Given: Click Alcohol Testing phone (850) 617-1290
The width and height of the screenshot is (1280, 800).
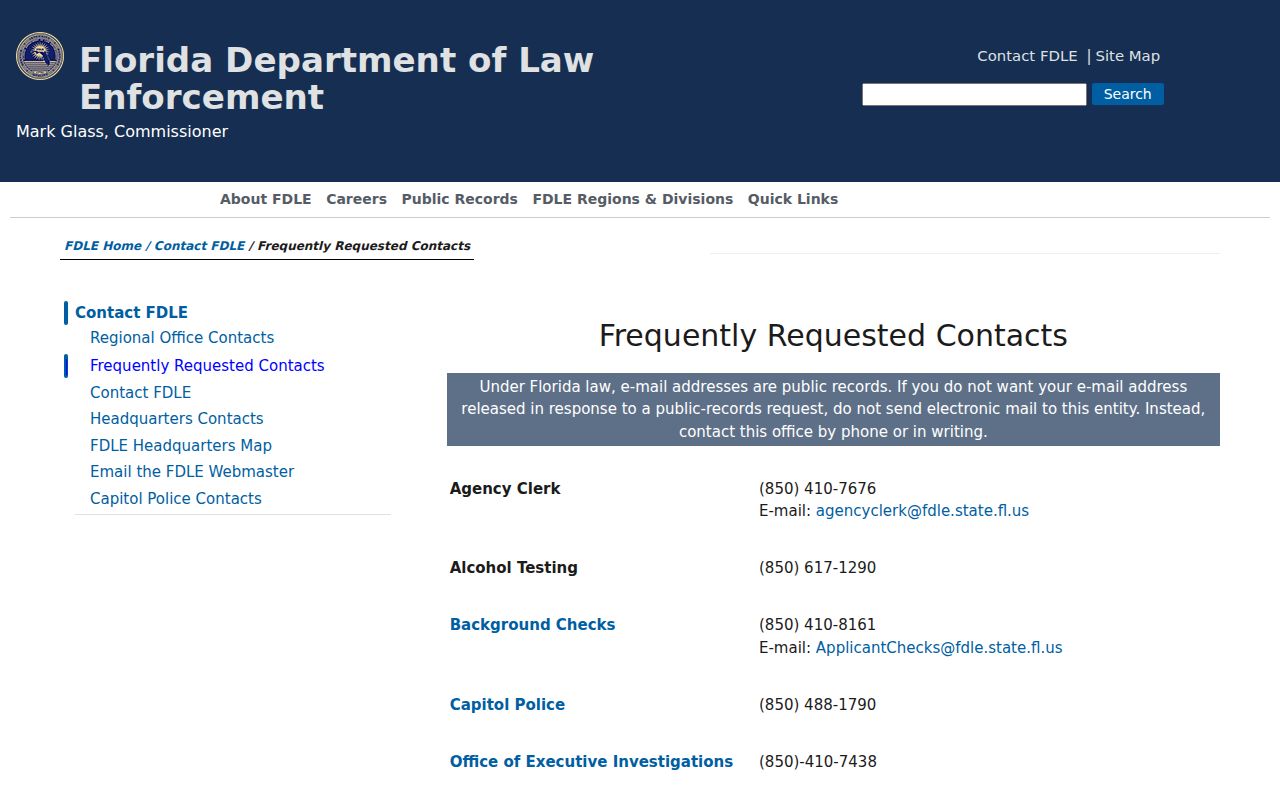Looking at the screenshot, I should [817, 568].
